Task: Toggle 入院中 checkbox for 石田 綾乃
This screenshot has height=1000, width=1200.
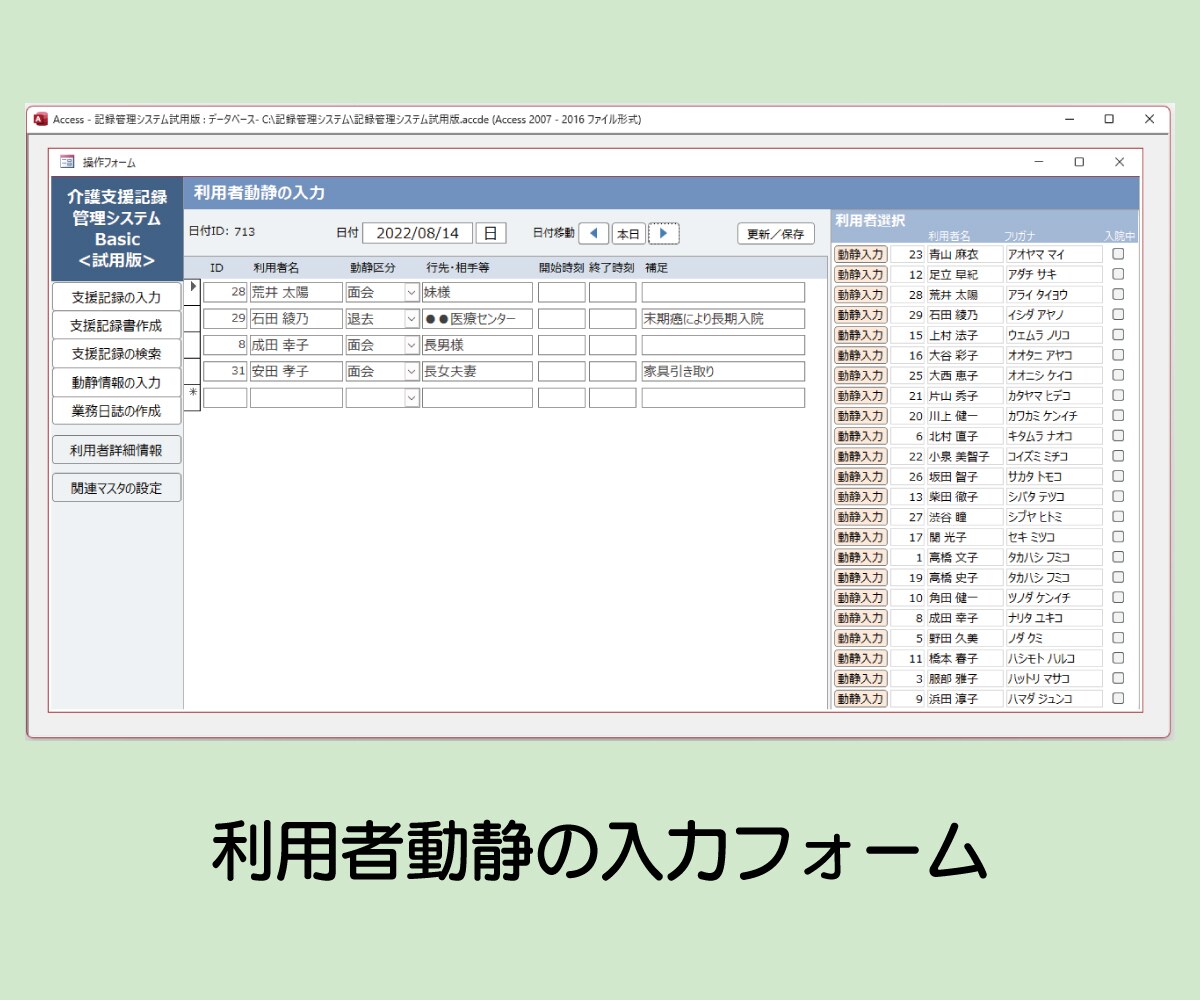Action: click(1118, 314)
